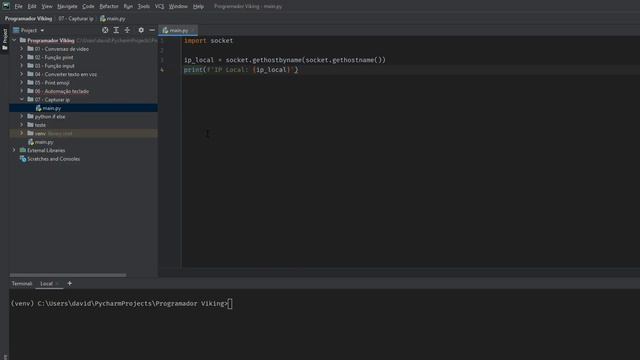Click the ip_local assignment code line

284,60
